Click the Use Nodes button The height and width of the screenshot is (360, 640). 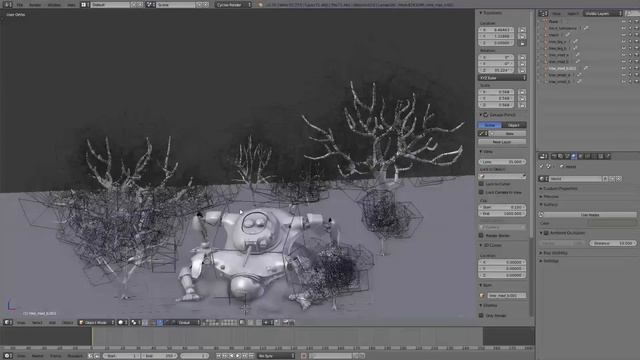coord(590,214)
